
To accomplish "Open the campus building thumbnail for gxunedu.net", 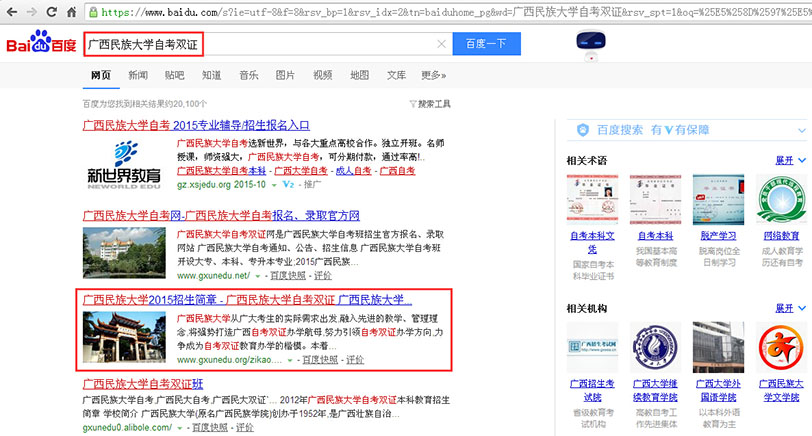I will click(124, 253).
